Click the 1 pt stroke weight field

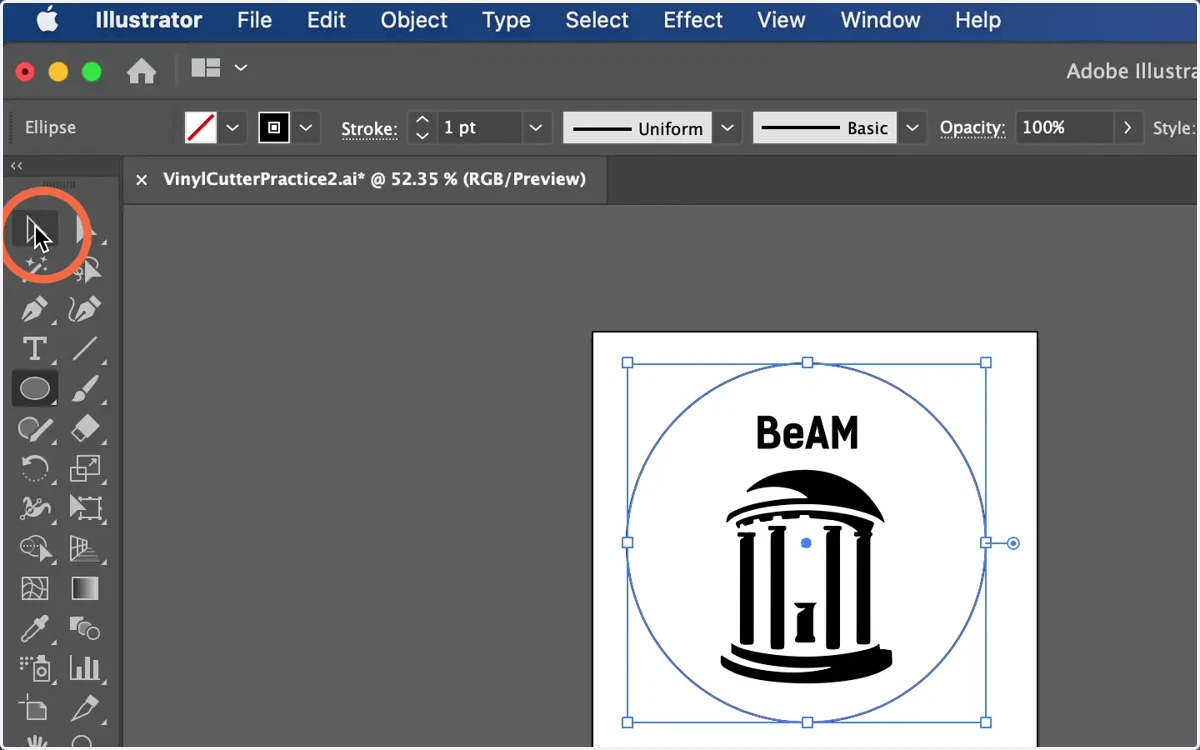(x=480, y=128)
